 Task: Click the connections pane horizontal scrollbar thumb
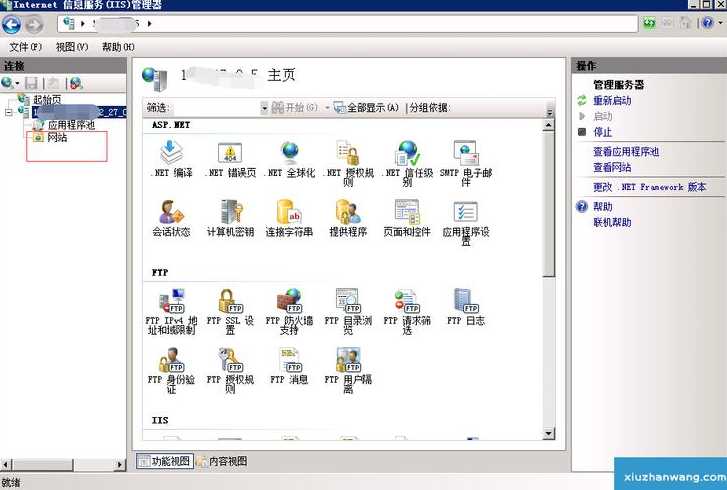(x=42, y=464)
